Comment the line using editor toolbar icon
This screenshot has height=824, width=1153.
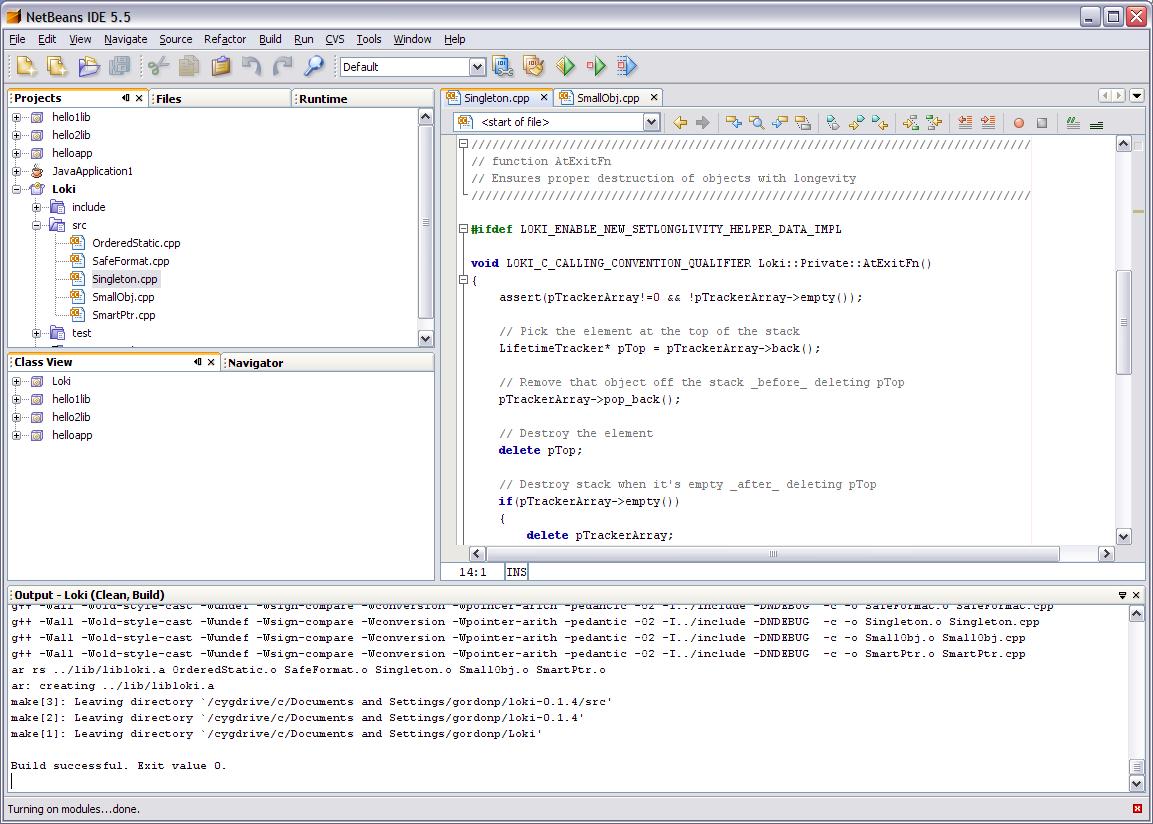pos(1073,123)
